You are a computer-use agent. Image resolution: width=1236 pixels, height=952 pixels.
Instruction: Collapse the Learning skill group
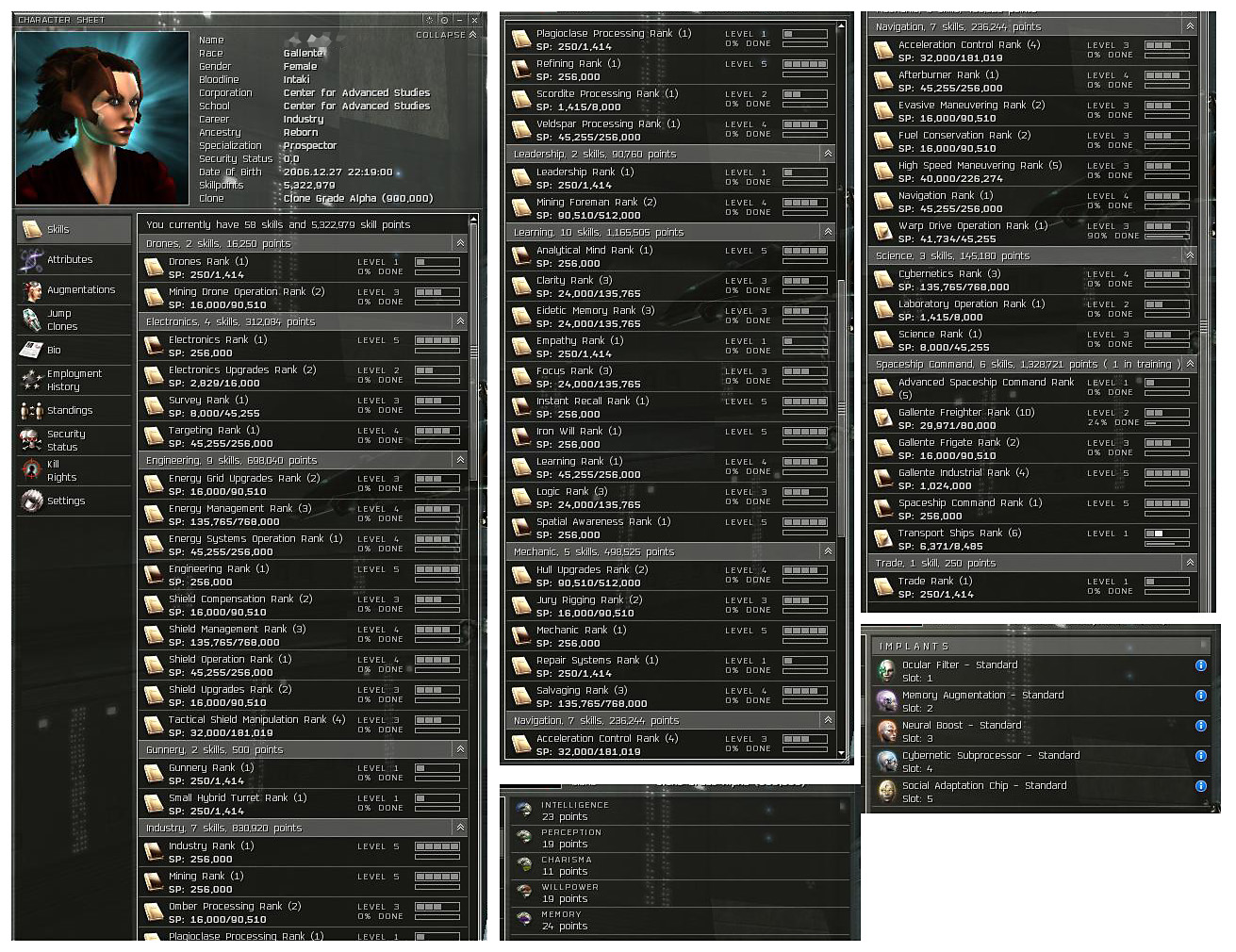pyautogui.click(x=828, y=232)
